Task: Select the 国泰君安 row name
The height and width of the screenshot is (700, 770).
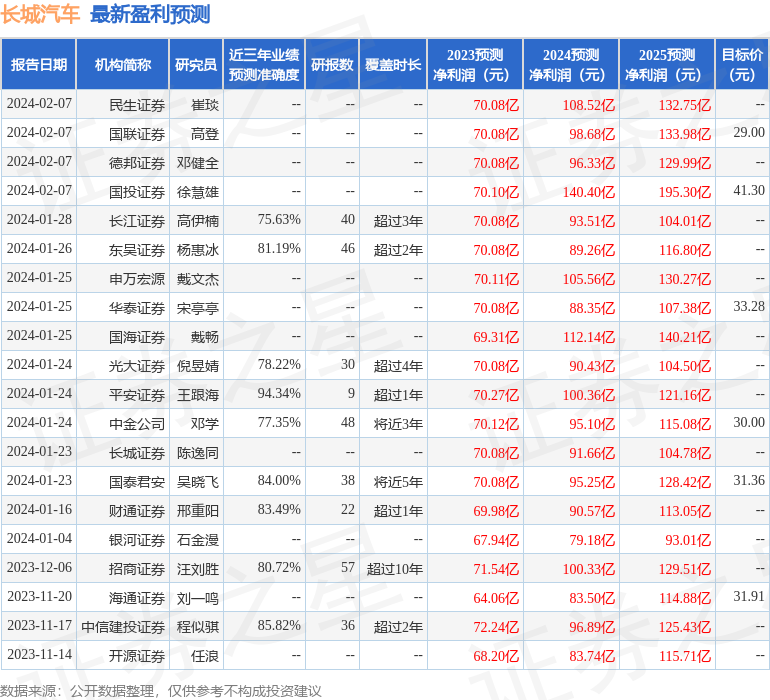Action: click(137, 482)
